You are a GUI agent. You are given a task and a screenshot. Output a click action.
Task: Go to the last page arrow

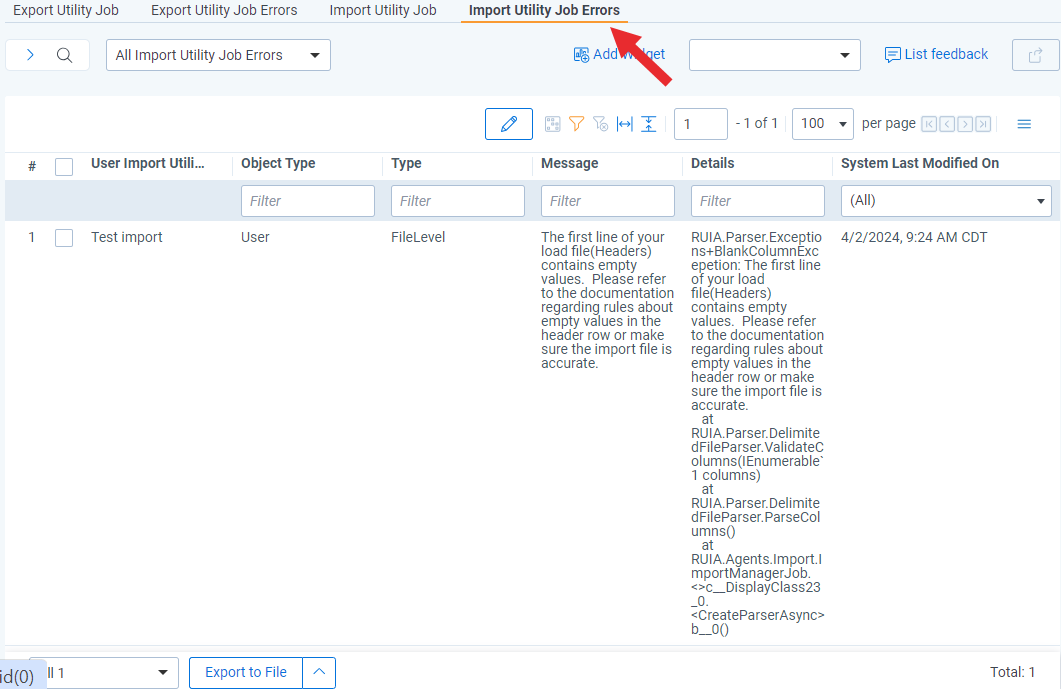984,124
